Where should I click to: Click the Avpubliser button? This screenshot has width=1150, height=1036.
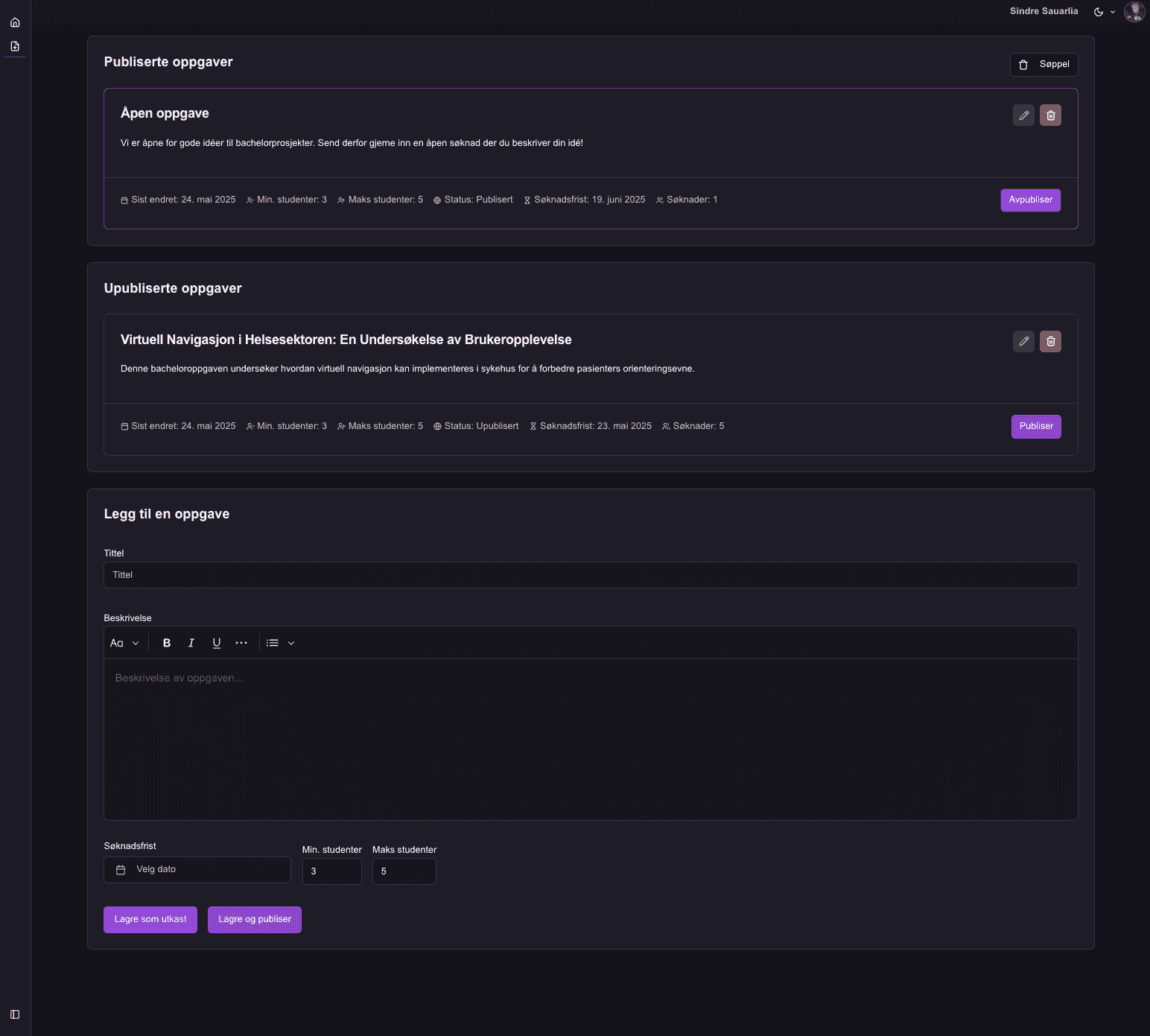[1030, 200]
